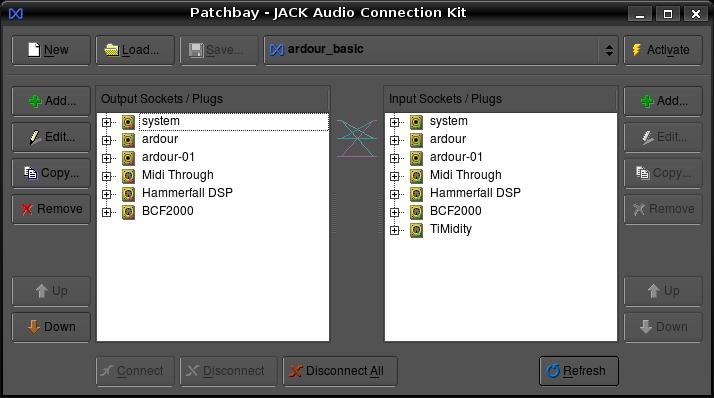Viewport: 714px width, 398px height.
Task: Click the Load folder icon
Action: pos(112,50)
